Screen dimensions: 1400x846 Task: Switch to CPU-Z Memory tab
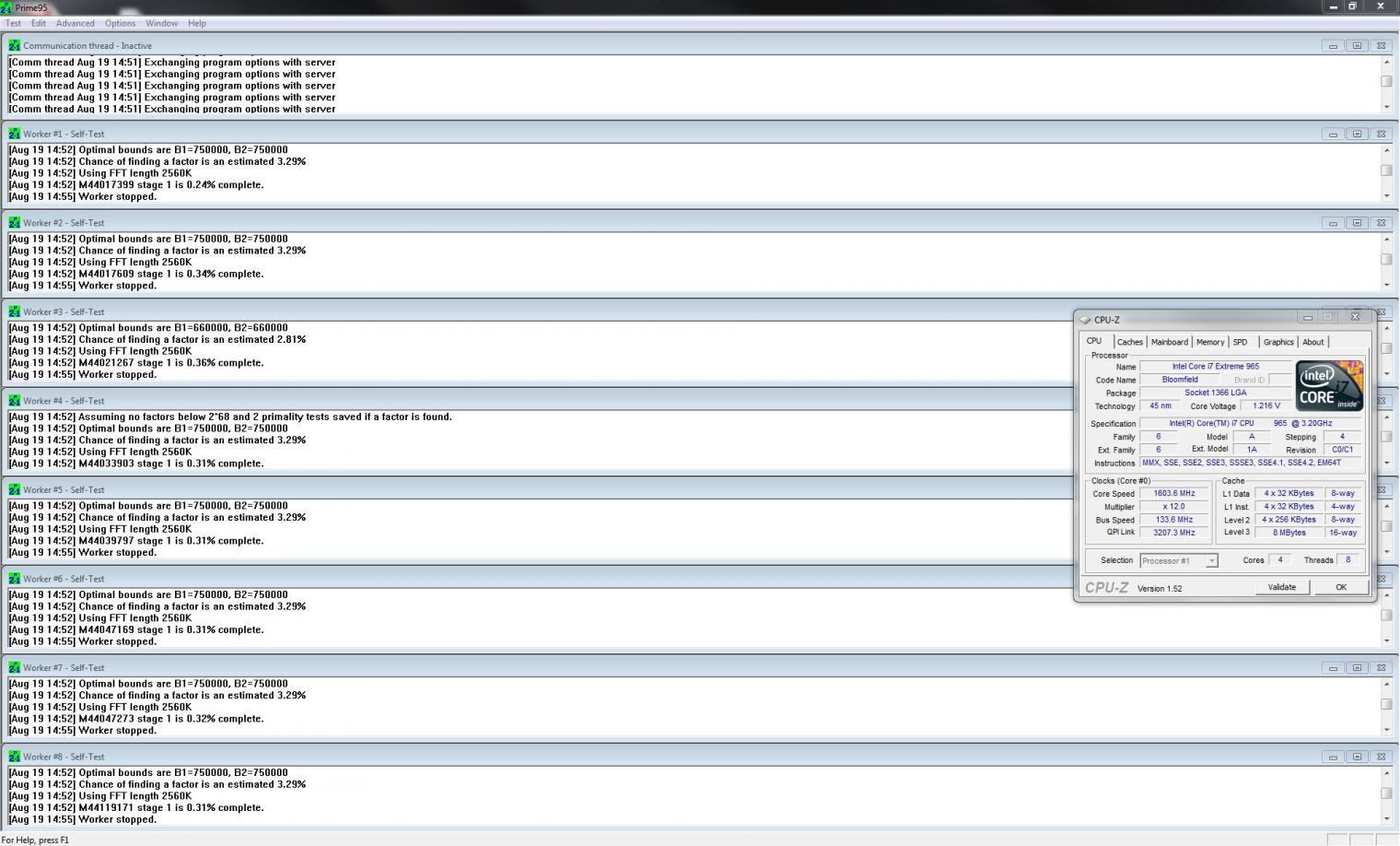coord(1209,342)
